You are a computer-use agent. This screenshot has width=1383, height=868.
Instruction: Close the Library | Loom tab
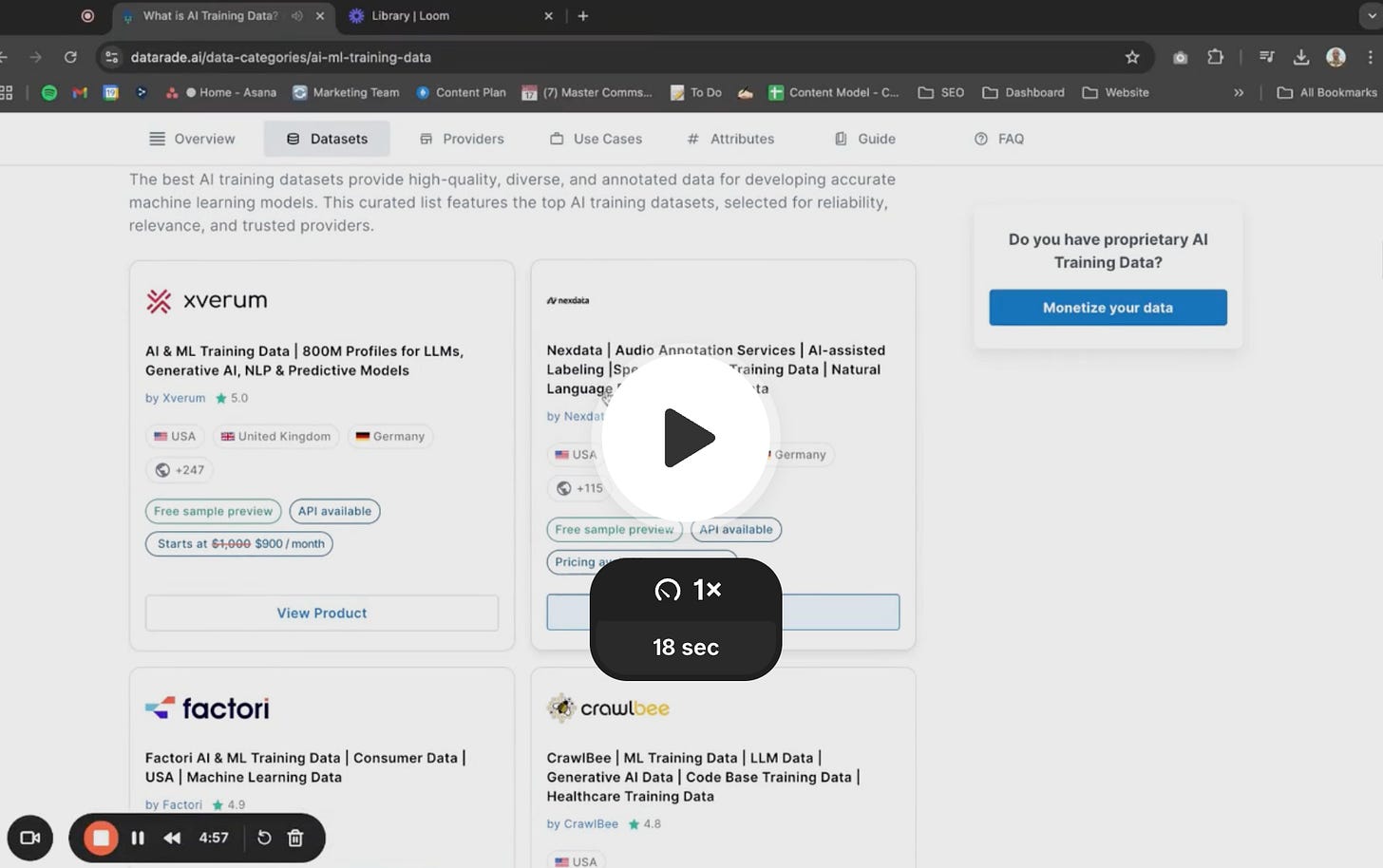tap(548, 15)
